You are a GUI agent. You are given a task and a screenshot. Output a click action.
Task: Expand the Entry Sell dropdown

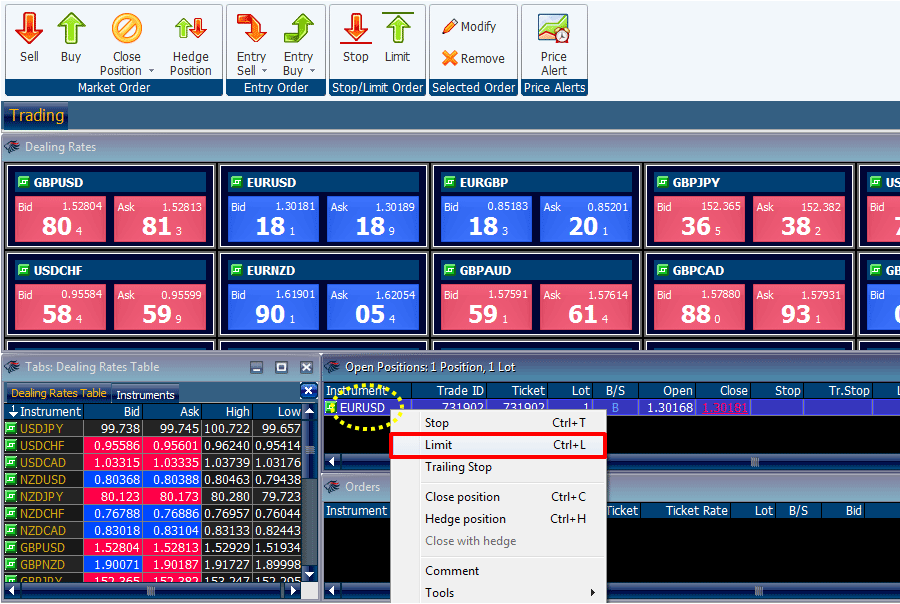tap(264, 71)
